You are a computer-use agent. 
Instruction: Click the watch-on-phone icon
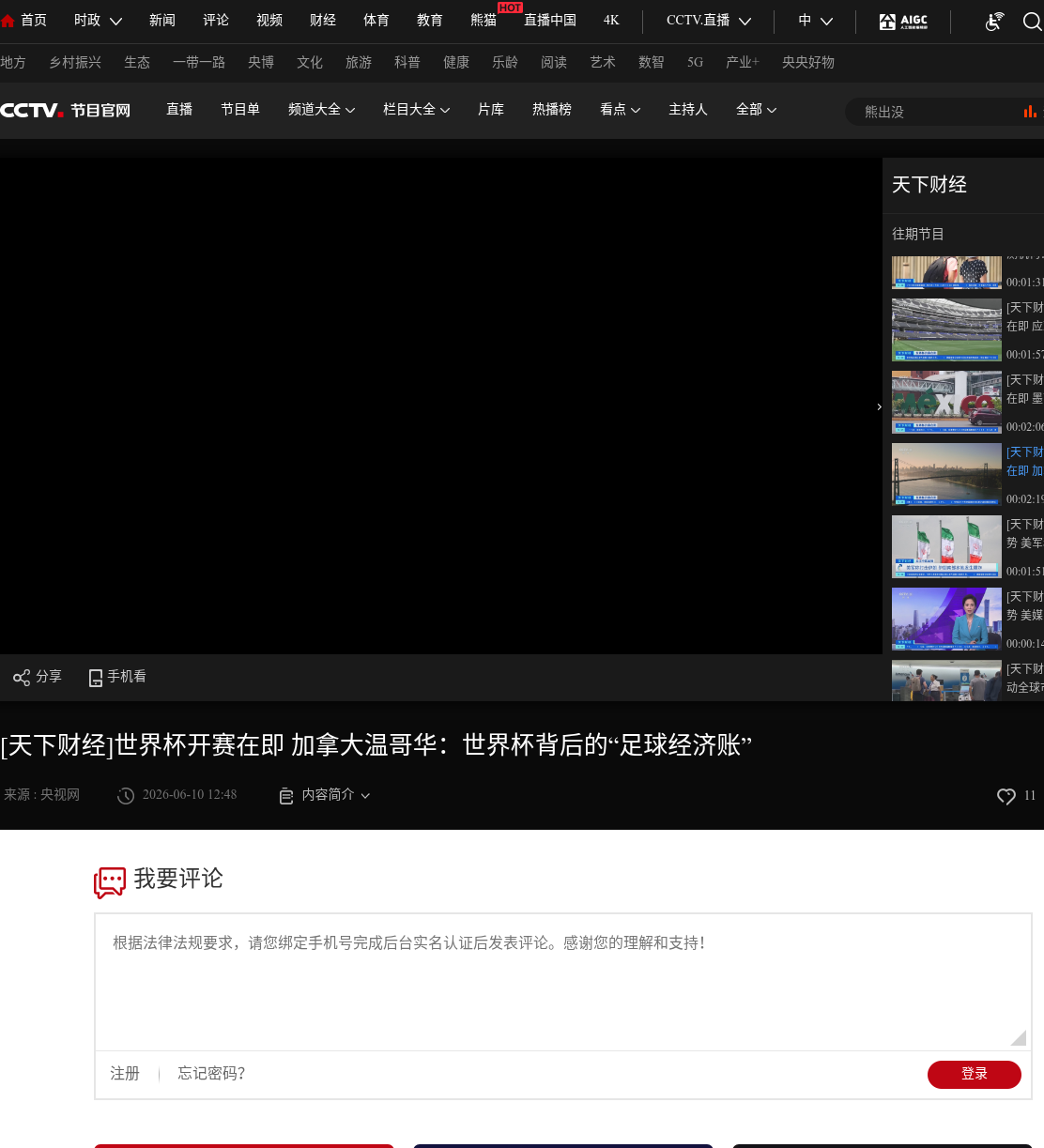[95, 678]
